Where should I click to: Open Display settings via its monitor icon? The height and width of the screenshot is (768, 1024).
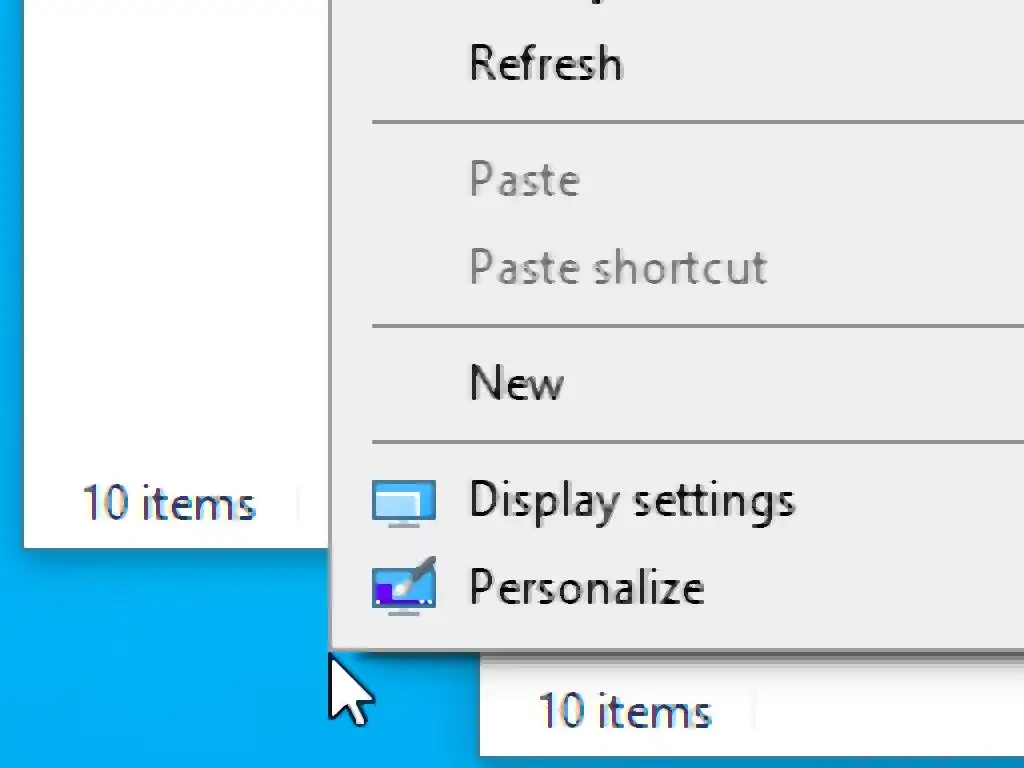(x=403, y=502)
